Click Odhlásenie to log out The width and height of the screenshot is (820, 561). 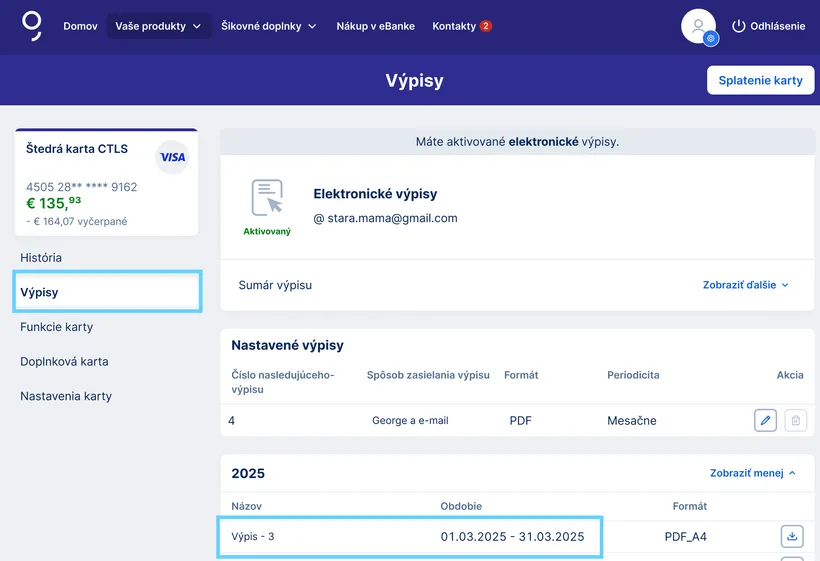pyautogui.click(x=778, y=26)
